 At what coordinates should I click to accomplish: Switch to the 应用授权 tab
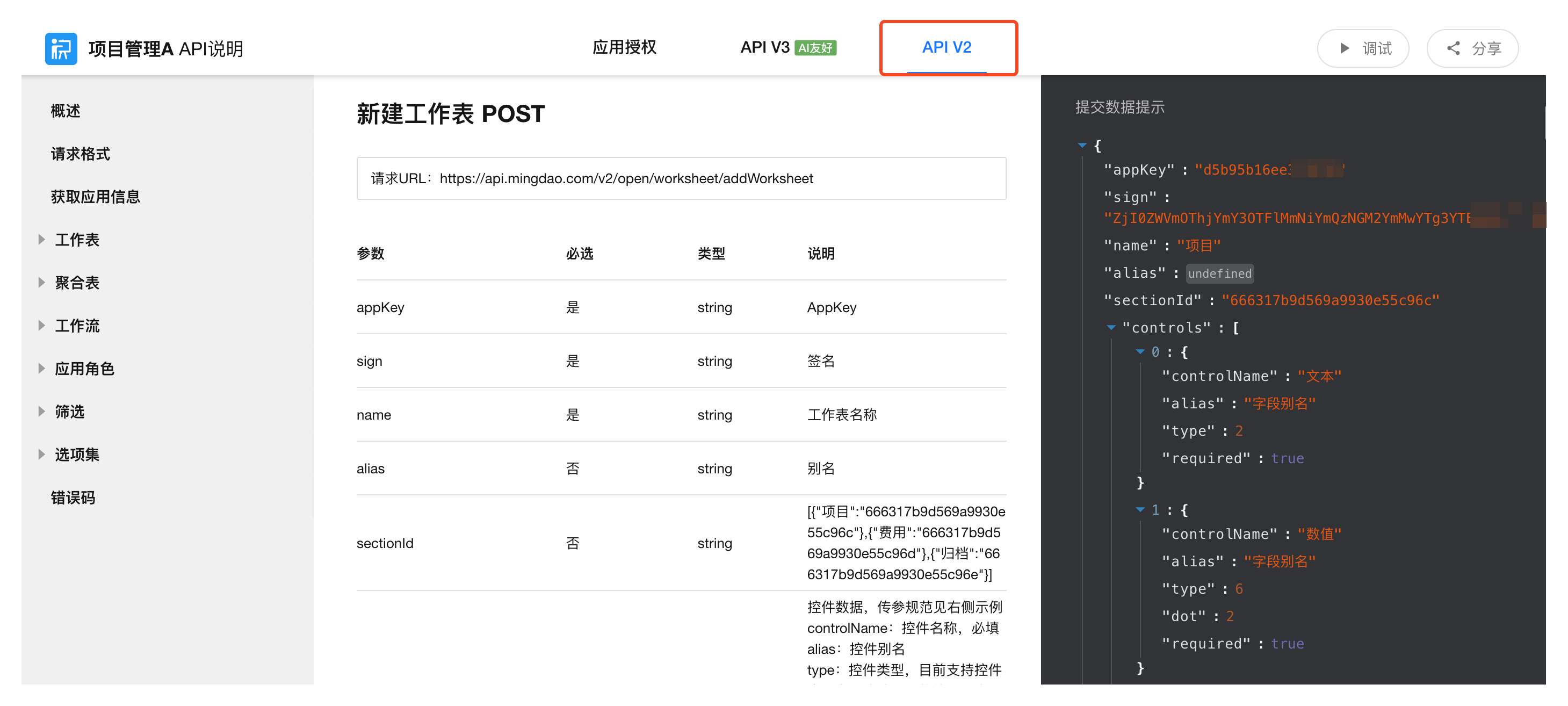click(624, 47)
